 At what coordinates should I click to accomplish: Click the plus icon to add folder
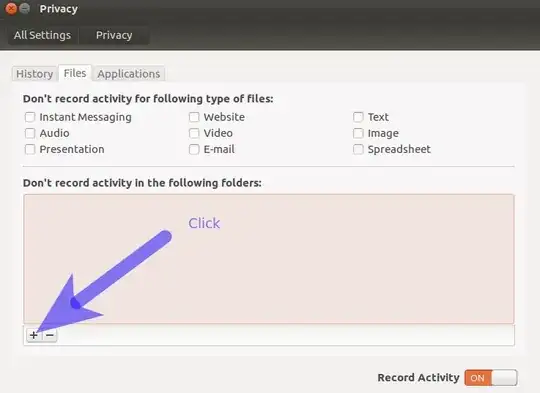(34, 335)
